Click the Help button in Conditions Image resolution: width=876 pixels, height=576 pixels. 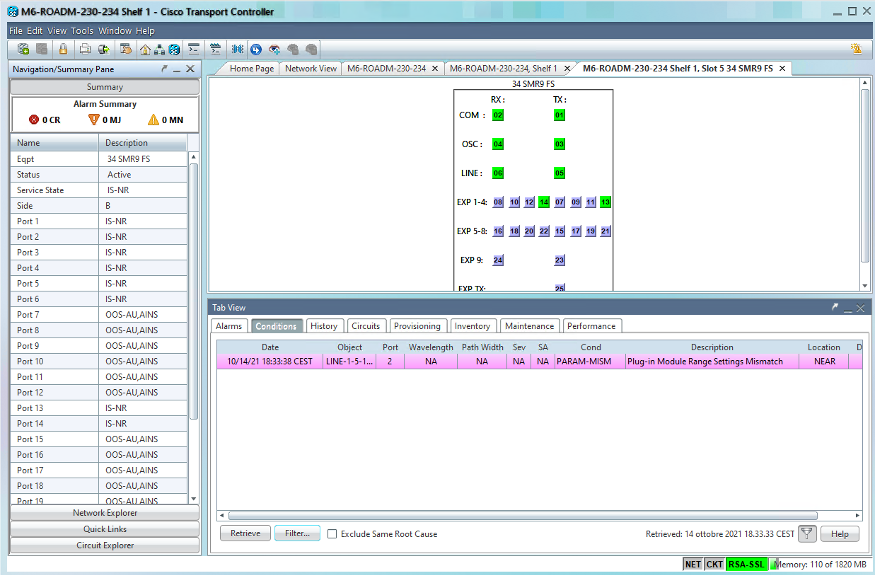coord(840,534)
